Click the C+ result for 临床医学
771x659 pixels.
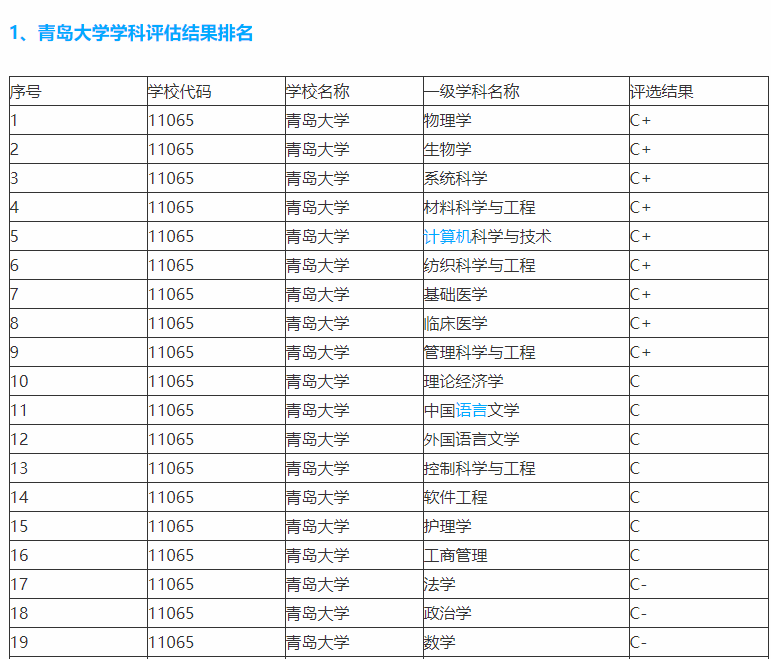tap(699, 324)
